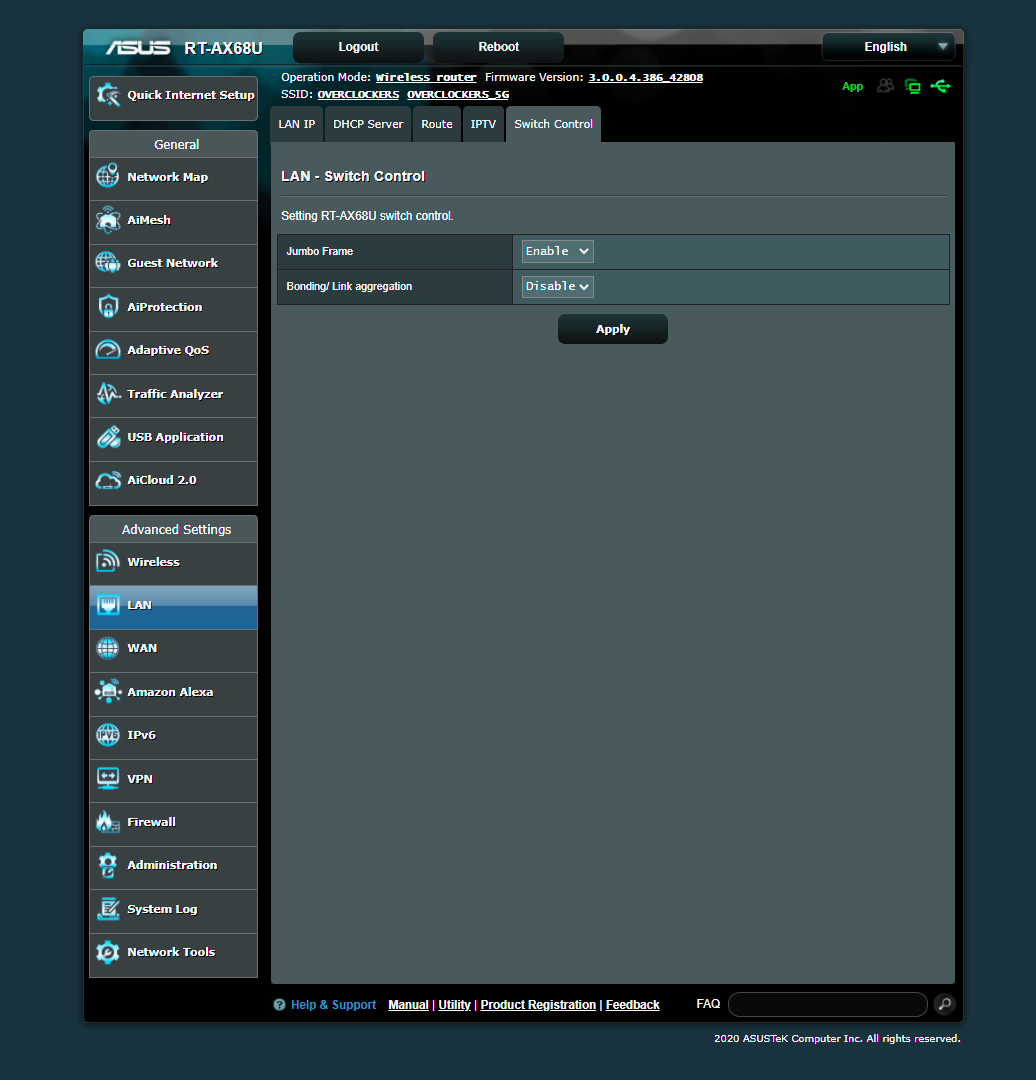Open Firewall menu label

tap(152, 822)
